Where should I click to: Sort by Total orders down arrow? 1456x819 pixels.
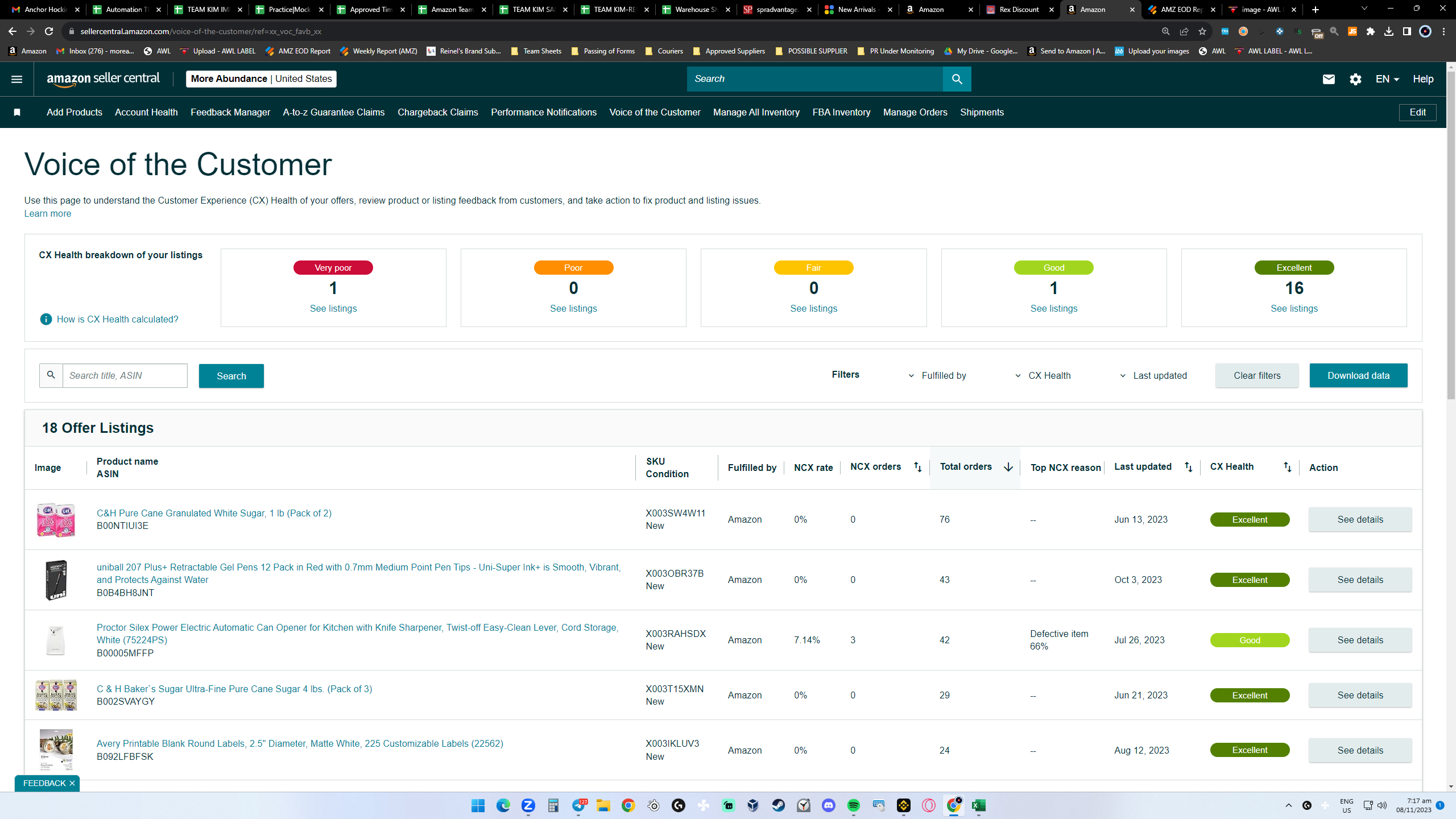[x=1008, y=467]
